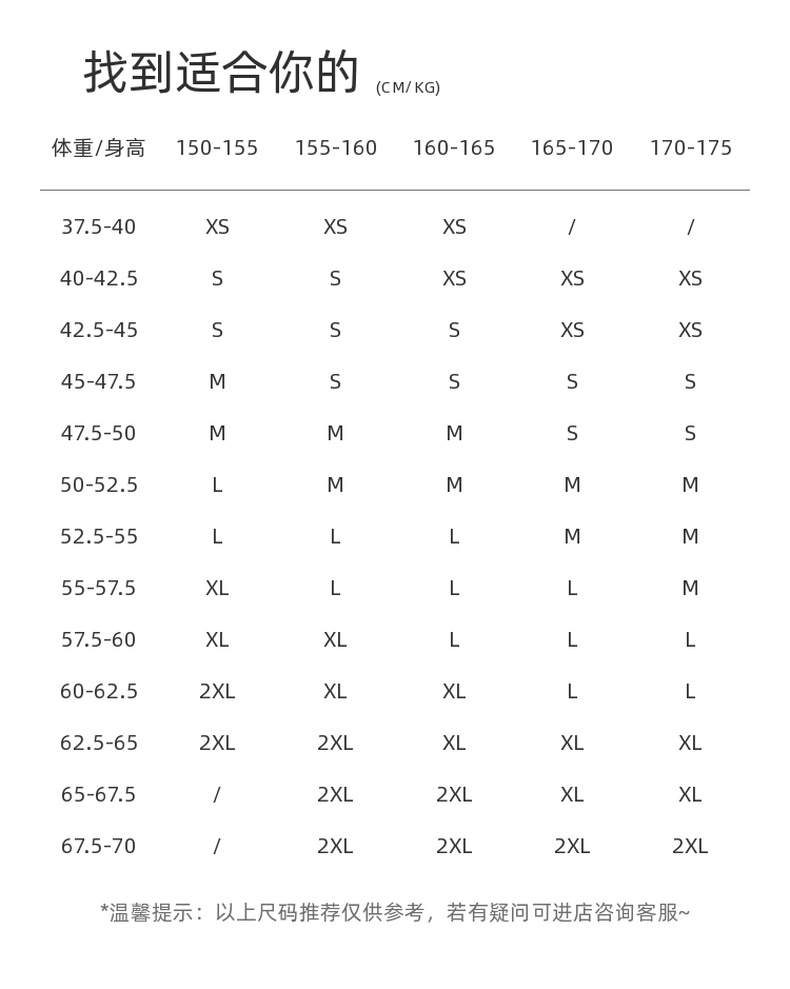Click the 温馨提示 footnote text

point(395,912)
